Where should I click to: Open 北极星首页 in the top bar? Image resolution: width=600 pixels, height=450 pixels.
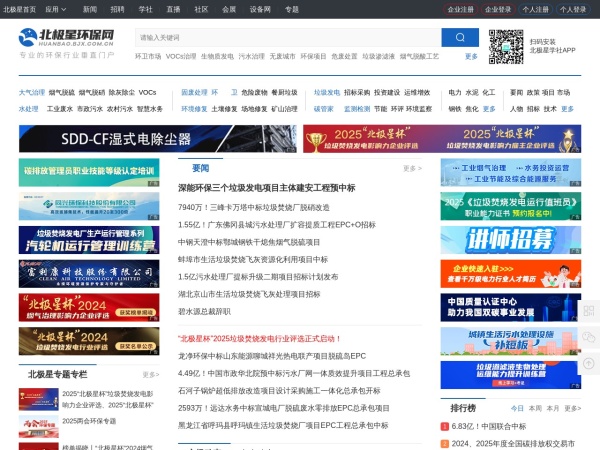(x=19, y=9)
